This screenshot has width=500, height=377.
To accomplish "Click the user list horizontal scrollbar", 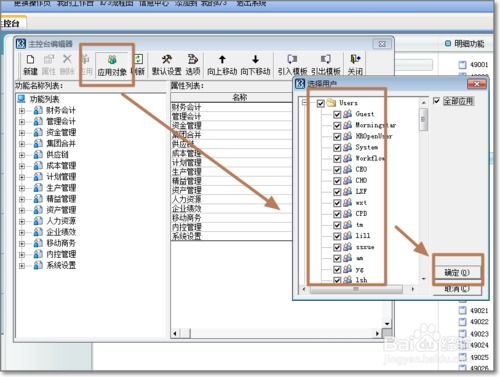I will 358,289.
